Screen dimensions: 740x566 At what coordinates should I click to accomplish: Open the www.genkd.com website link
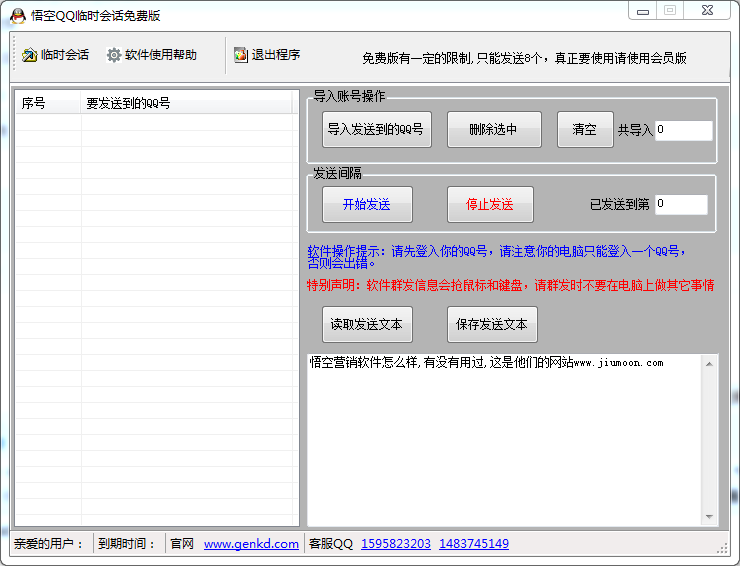pyautogui.click(x=251, y=544)
